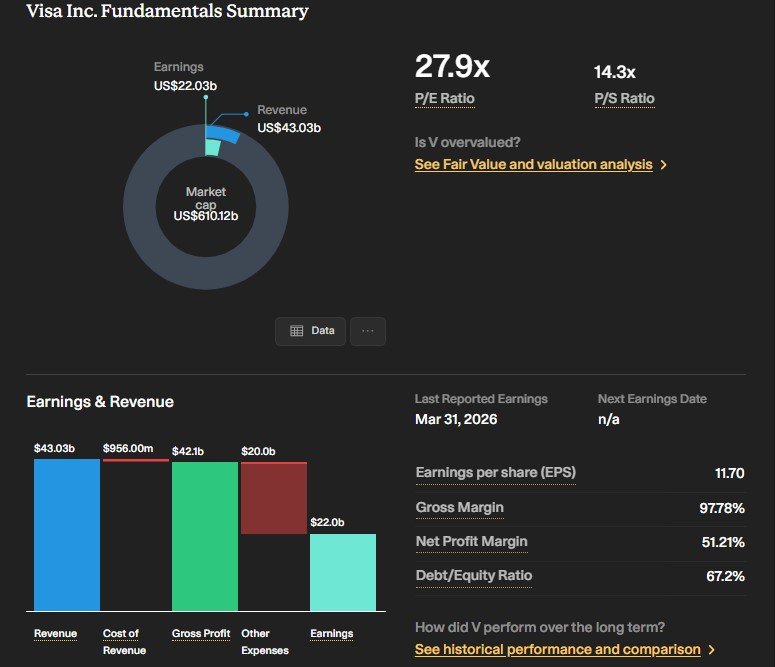Click the $22.0b earnings bar label
The image size is (775, 667).
tap(327, 523)
